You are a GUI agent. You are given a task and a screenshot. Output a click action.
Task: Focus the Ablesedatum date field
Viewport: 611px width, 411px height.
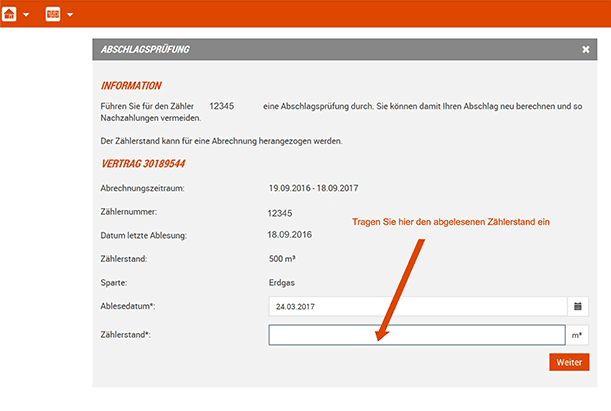(x=417, y=306)
